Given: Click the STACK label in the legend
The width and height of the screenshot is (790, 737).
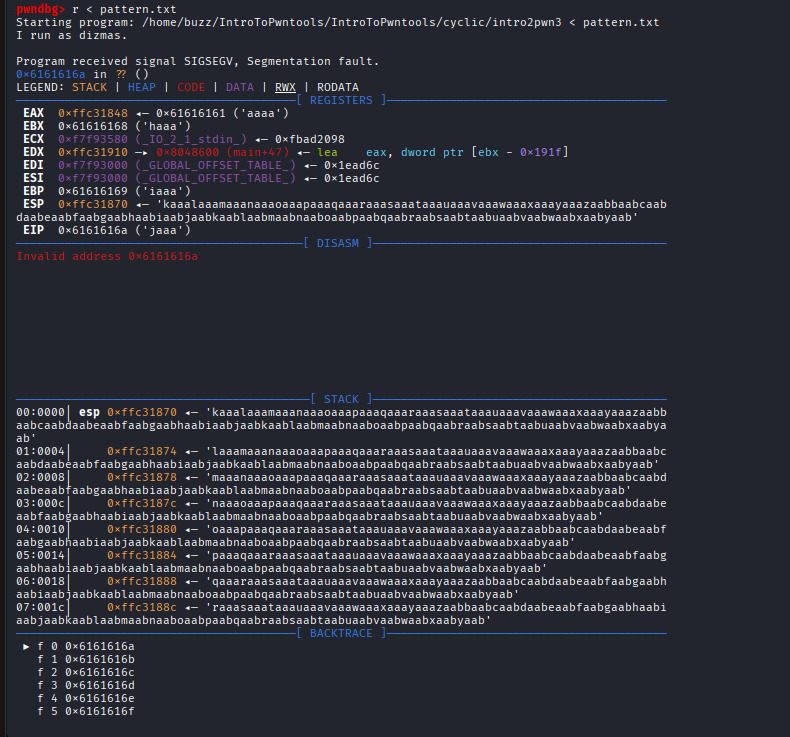Looking at the screenshot, I should point(89,87).
